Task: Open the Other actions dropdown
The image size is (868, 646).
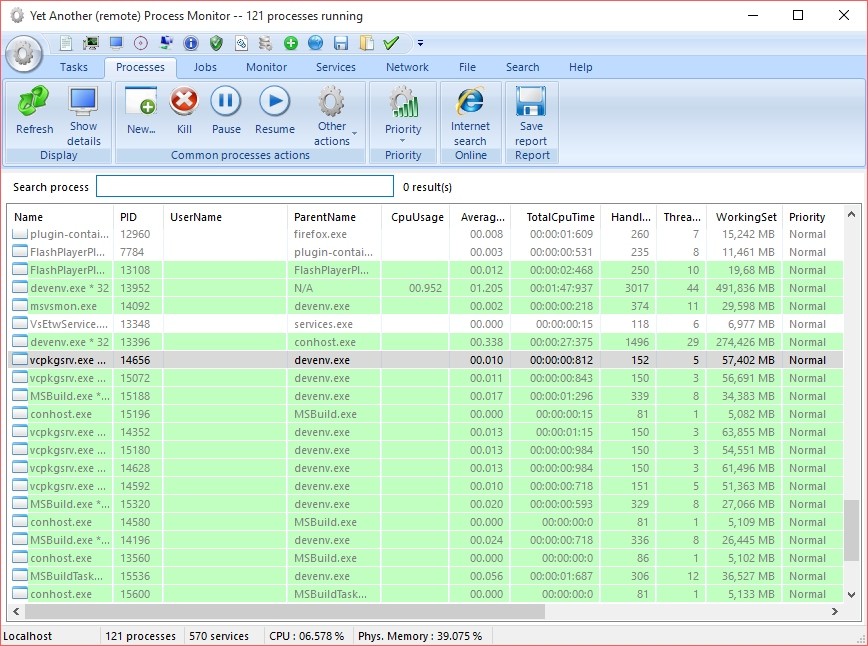Action: click(x=334, y=116)
